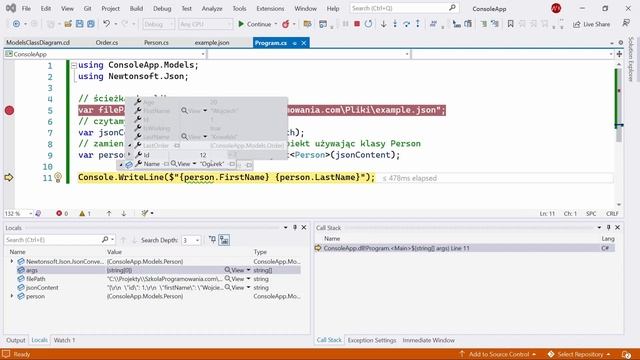Expand the person variable row

[x=12, y=296]
